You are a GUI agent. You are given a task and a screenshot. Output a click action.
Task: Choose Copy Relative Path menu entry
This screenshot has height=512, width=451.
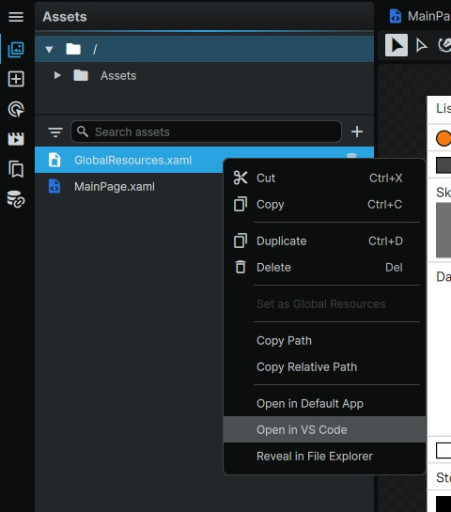[324, 367]
